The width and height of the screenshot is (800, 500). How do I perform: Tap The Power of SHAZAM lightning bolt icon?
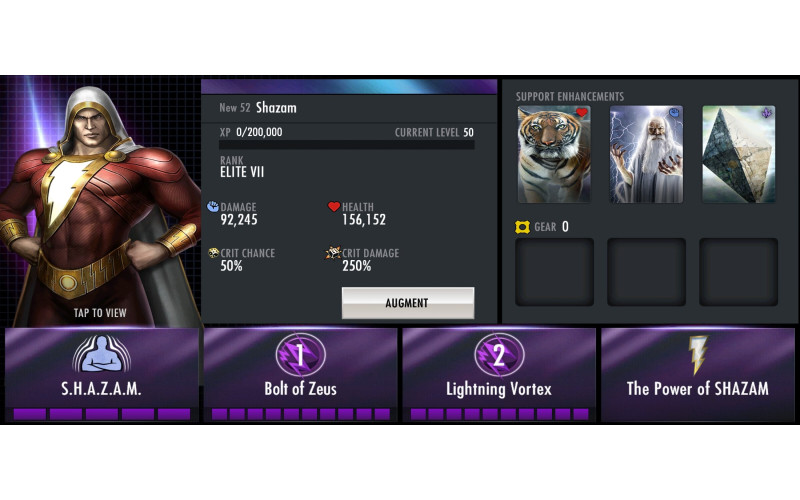coord(697,354)
